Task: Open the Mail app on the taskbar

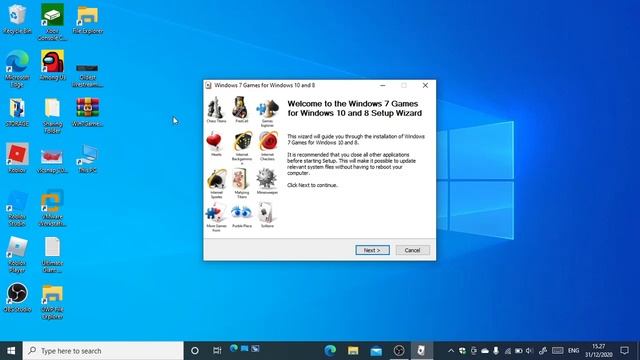Action: point(376,351)
